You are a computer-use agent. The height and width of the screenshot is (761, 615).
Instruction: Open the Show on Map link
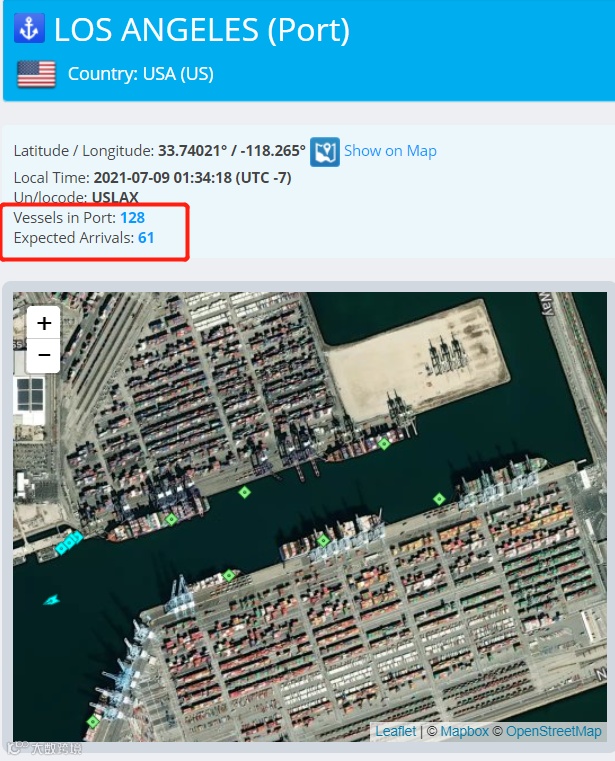point(390,151)
